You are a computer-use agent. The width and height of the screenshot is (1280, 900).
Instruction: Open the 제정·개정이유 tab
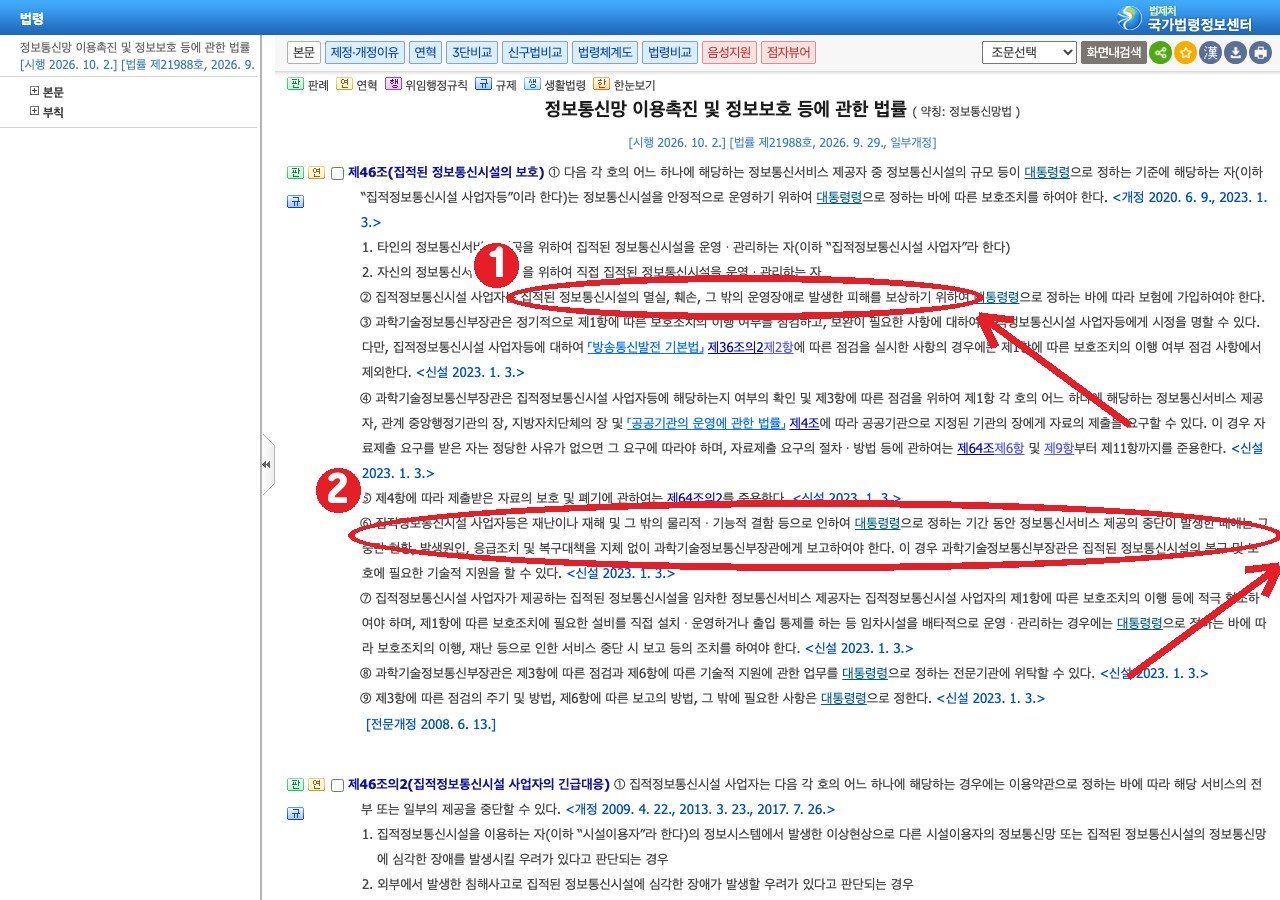click(x=365, y=52)
